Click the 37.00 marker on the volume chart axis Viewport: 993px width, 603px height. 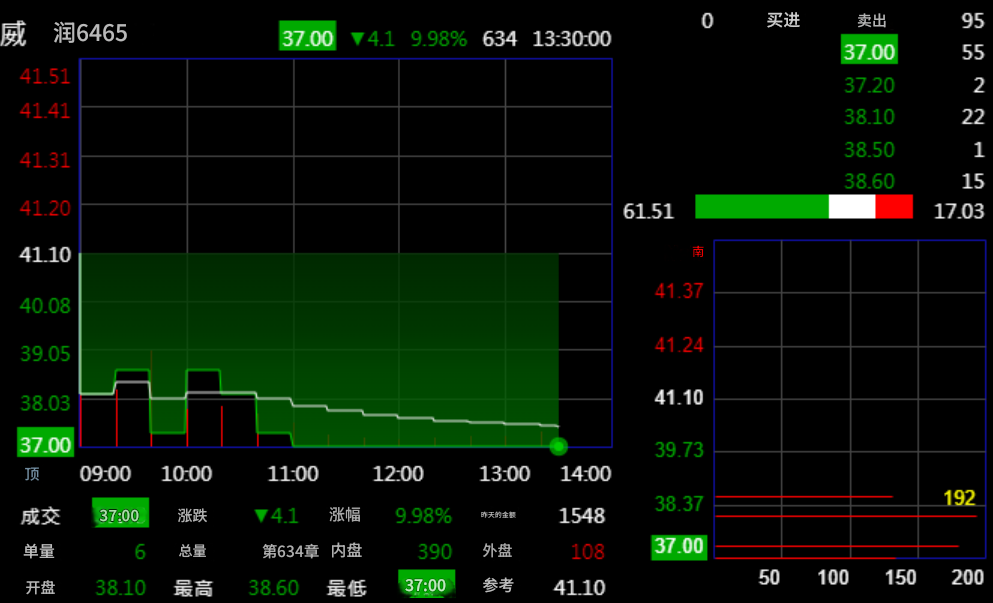[x=679, y=547]
